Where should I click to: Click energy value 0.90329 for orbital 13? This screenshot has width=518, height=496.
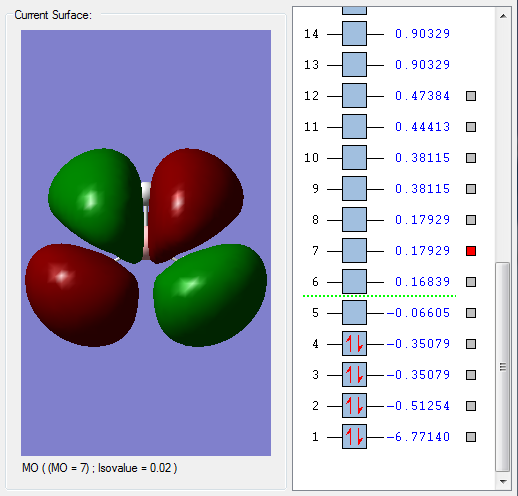point(422,65)
